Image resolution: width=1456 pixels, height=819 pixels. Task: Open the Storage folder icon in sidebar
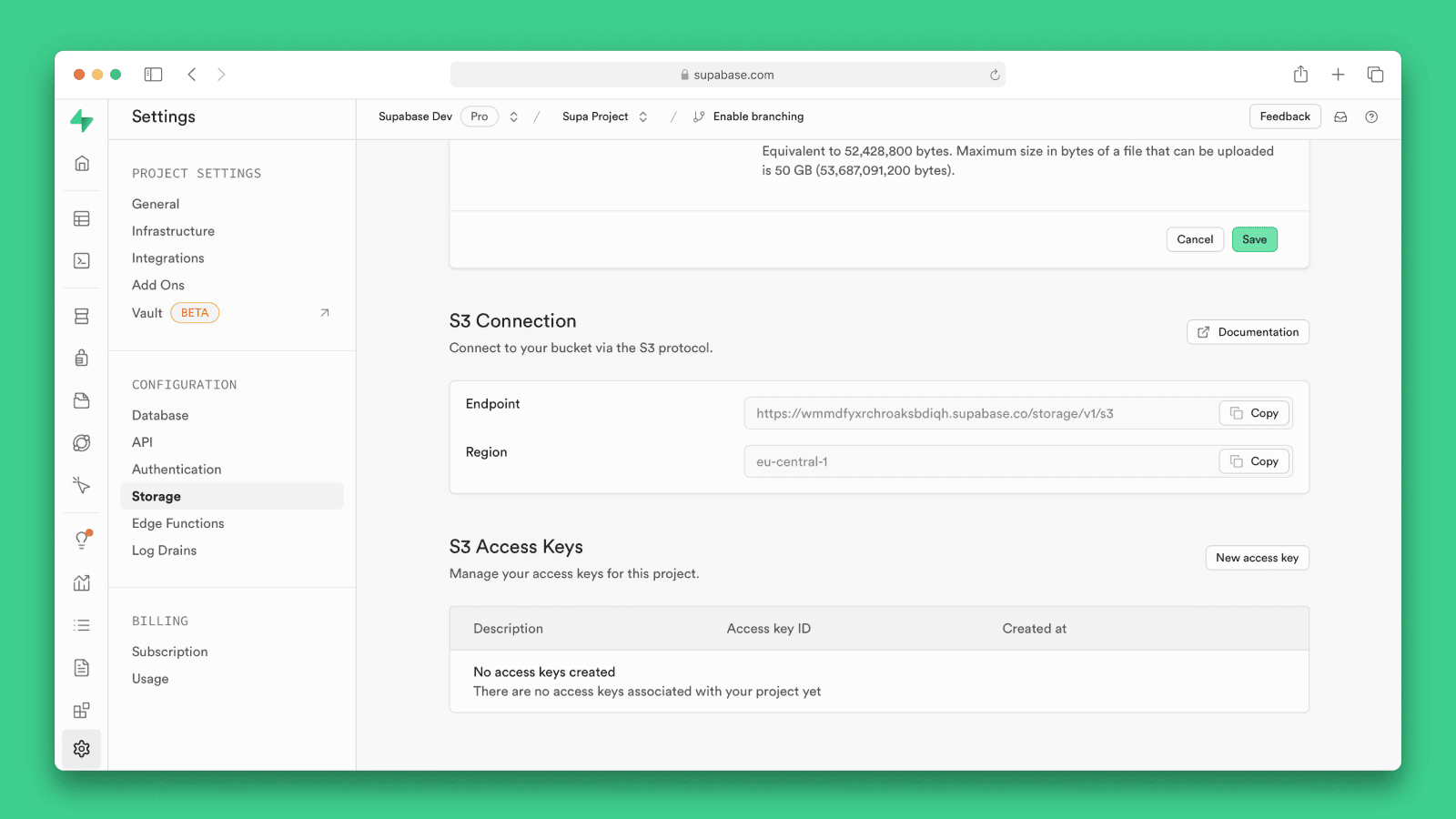(82, 400)
